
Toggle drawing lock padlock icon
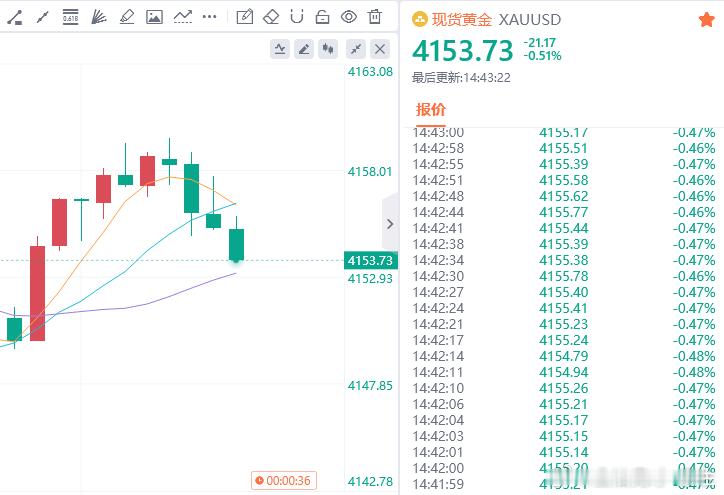(322, 17)
